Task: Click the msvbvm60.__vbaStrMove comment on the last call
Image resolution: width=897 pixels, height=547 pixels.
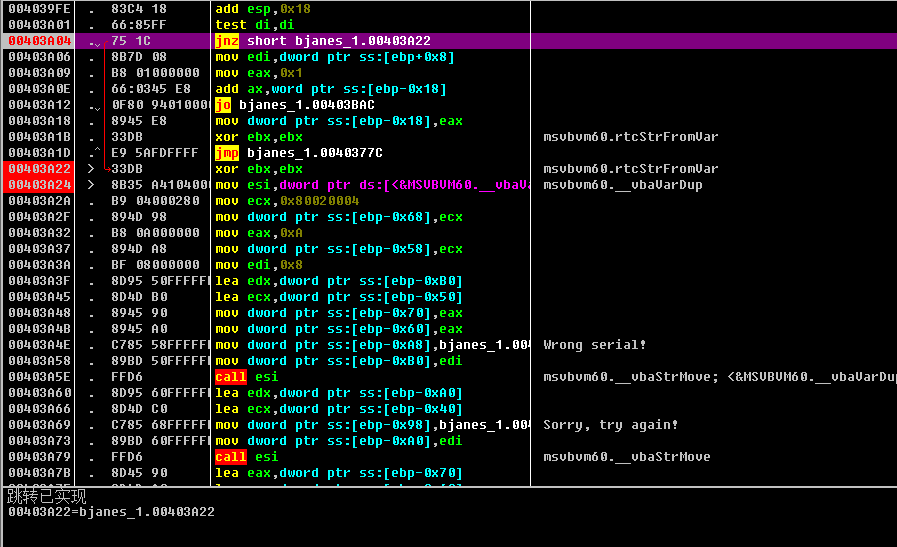Action: pos(627,457)
